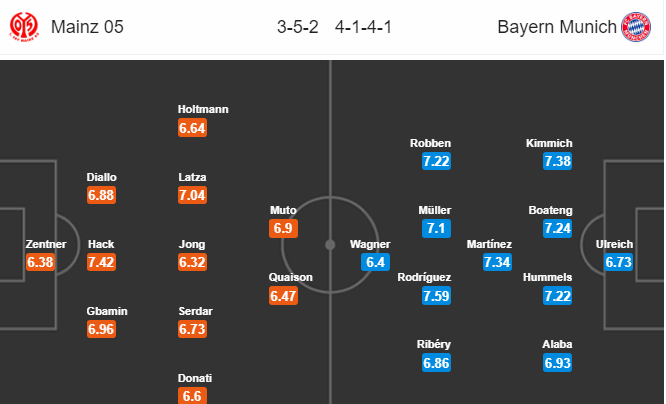Click Alaba's 6.93 rating badge
This screenshot has height=404, width=666.
coord(558,363)
